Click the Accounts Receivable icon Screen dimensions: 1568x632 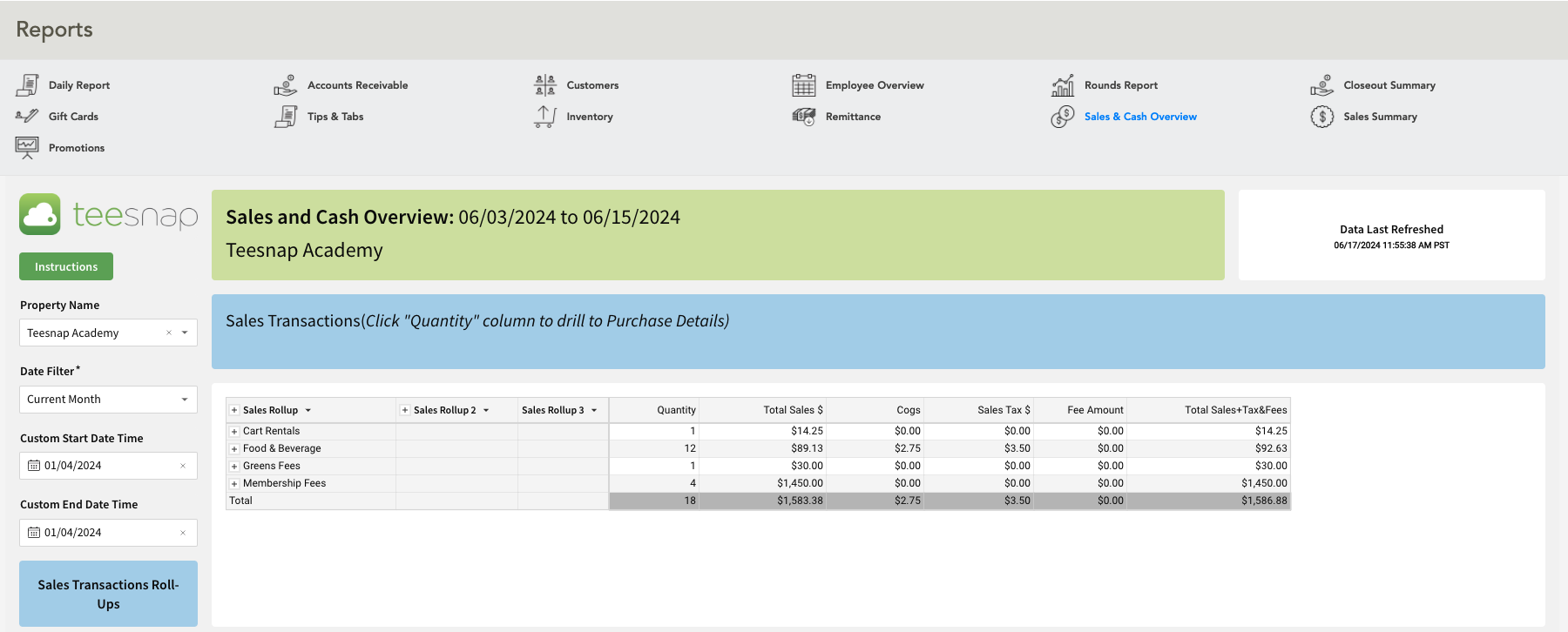click(x=286, y=85)
